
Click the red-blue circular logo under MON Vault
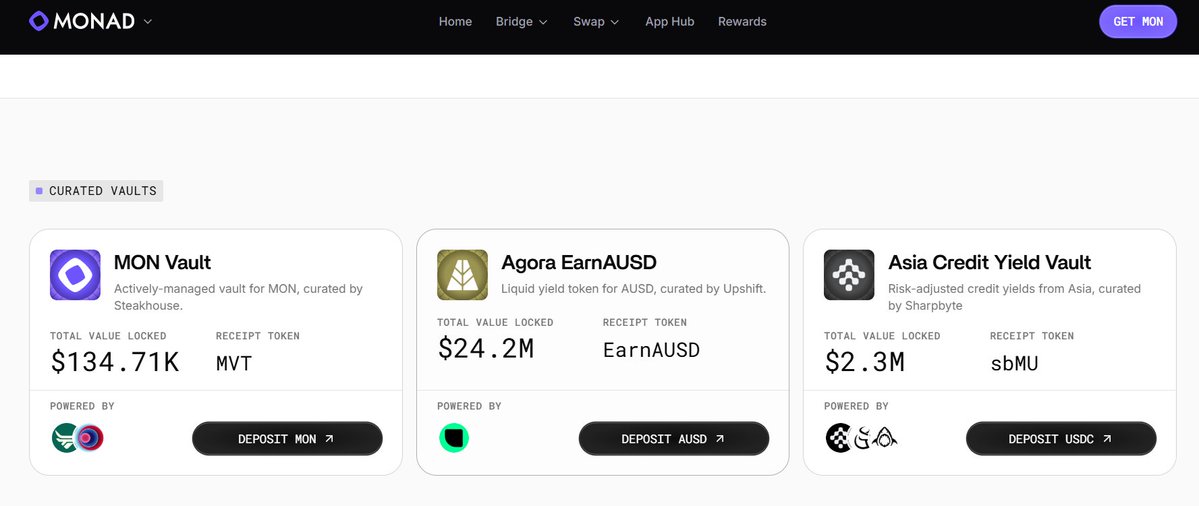90,438
